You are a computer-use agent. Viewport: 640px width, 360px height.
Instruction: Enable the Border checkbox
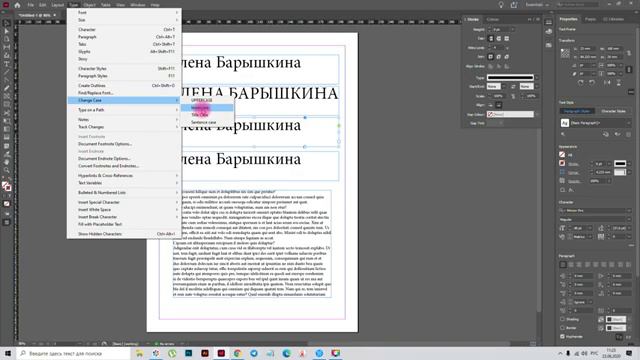(562, 328)
